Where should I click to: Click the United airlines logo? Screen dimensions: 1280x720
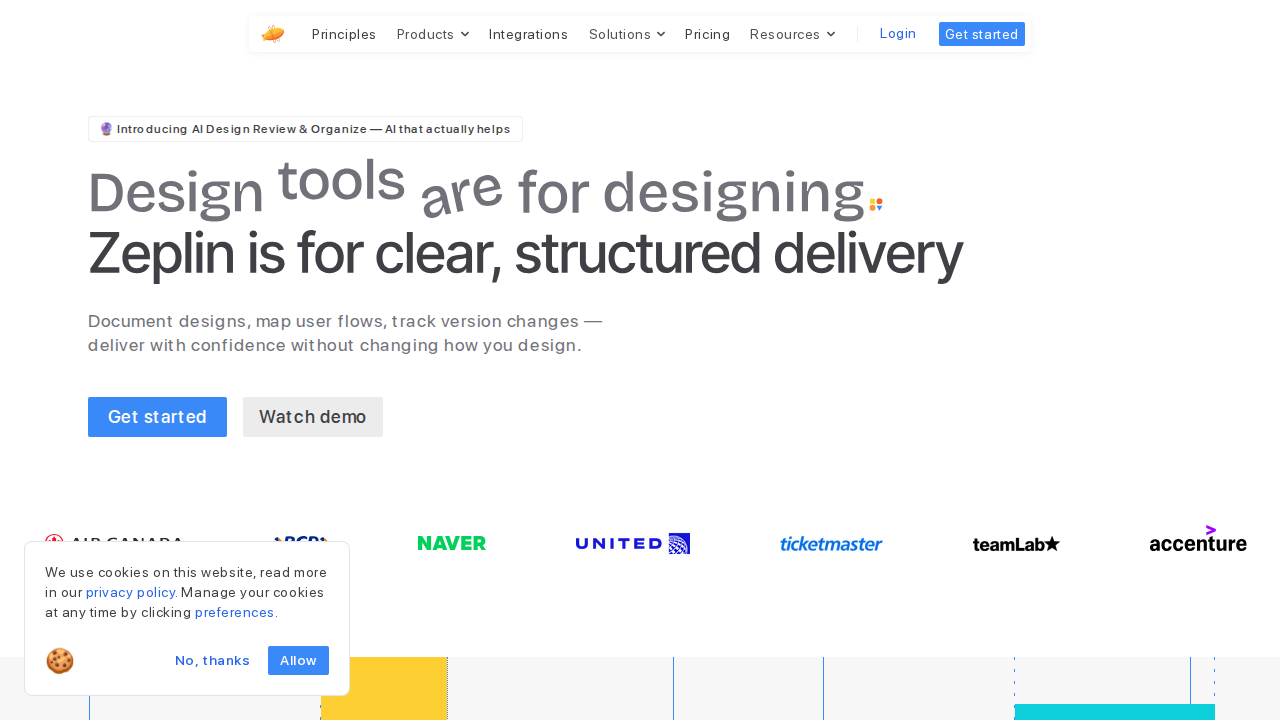632,543
